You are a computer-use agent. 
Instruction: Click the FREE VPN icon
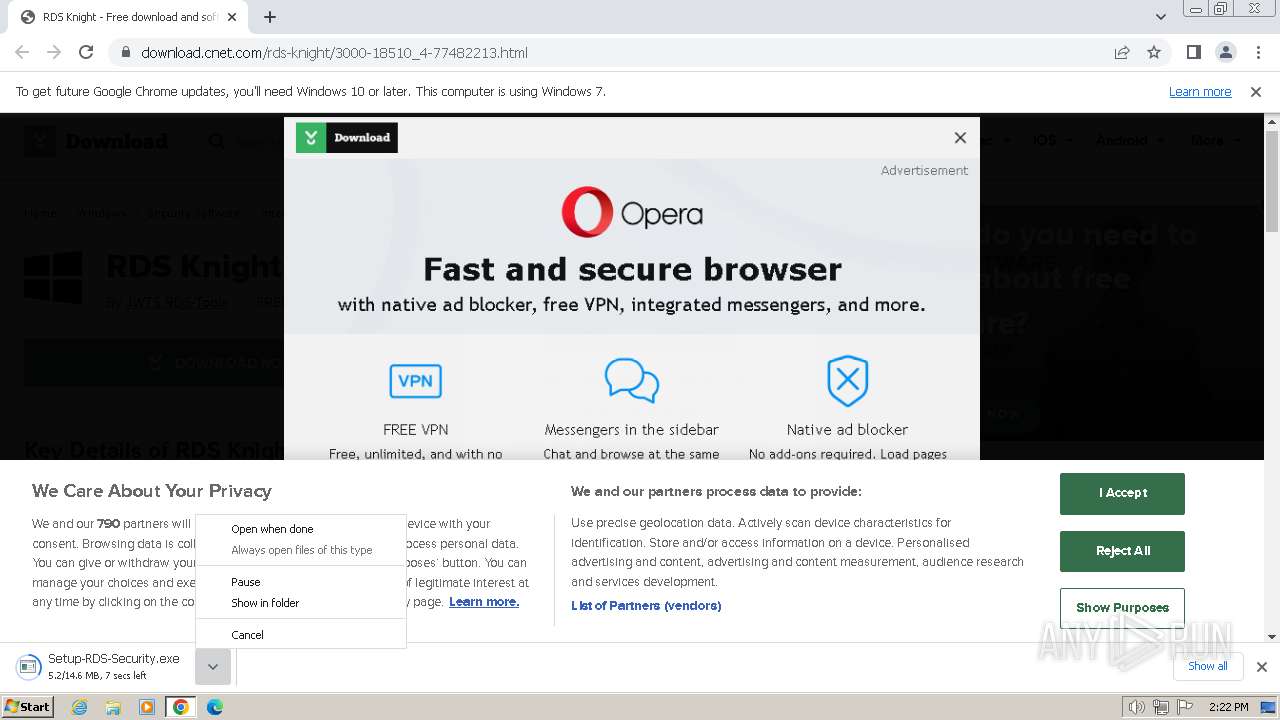[415, 381]
